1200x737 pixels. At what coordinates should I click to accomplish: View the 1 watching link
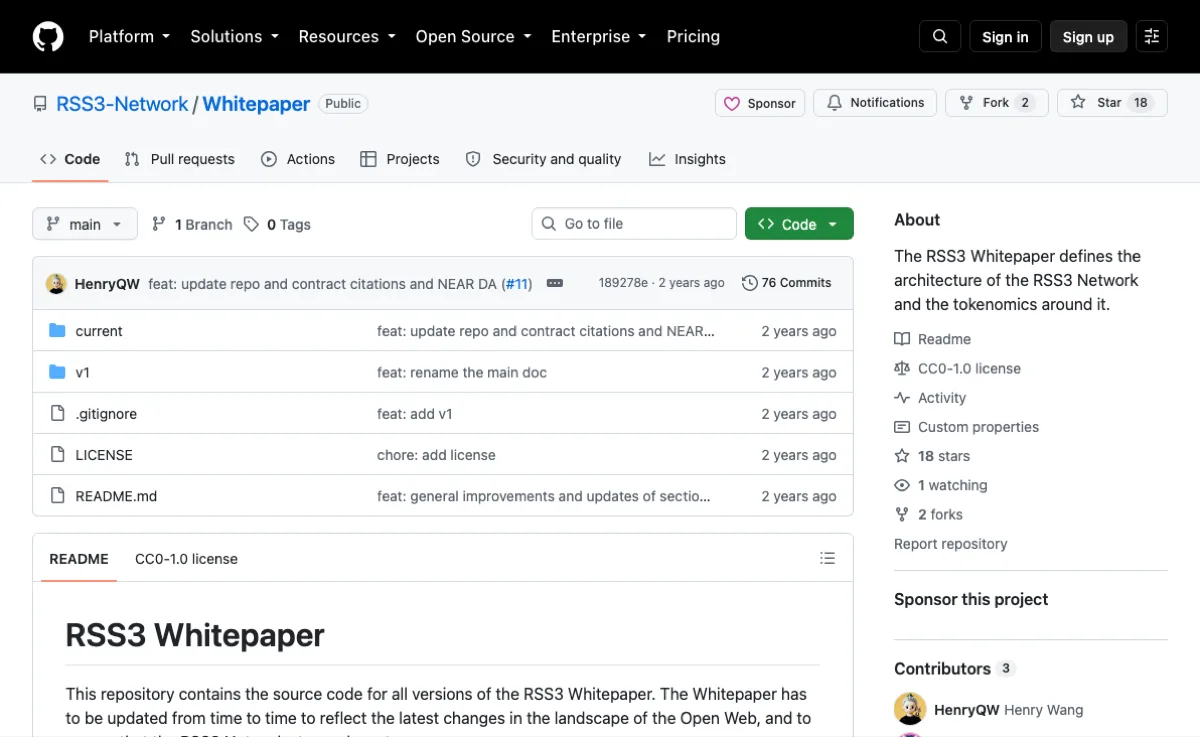point(941,484)
